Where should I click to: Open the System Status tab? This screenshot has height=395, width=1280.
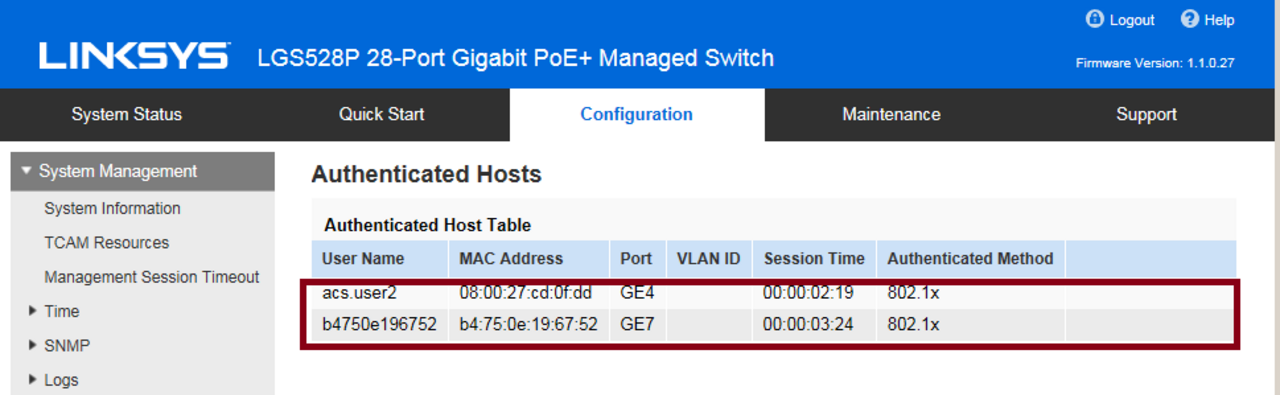[127, 114]
